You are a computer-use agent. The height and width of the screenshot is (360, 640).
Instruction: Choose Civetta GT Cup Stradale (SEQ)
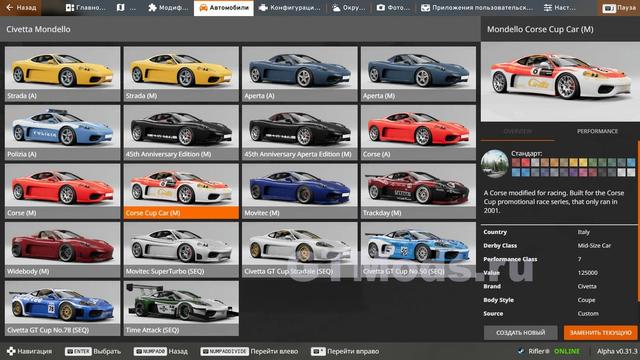click(300, 250)
